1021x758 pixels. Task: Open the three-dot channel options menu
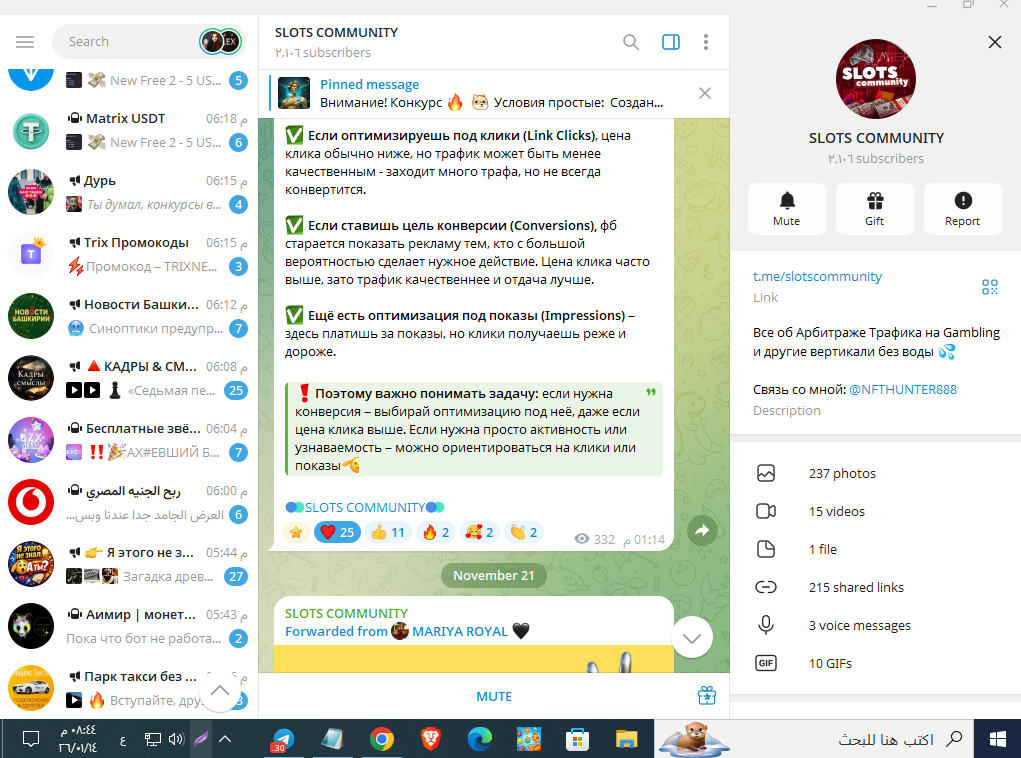pos(706,42)
